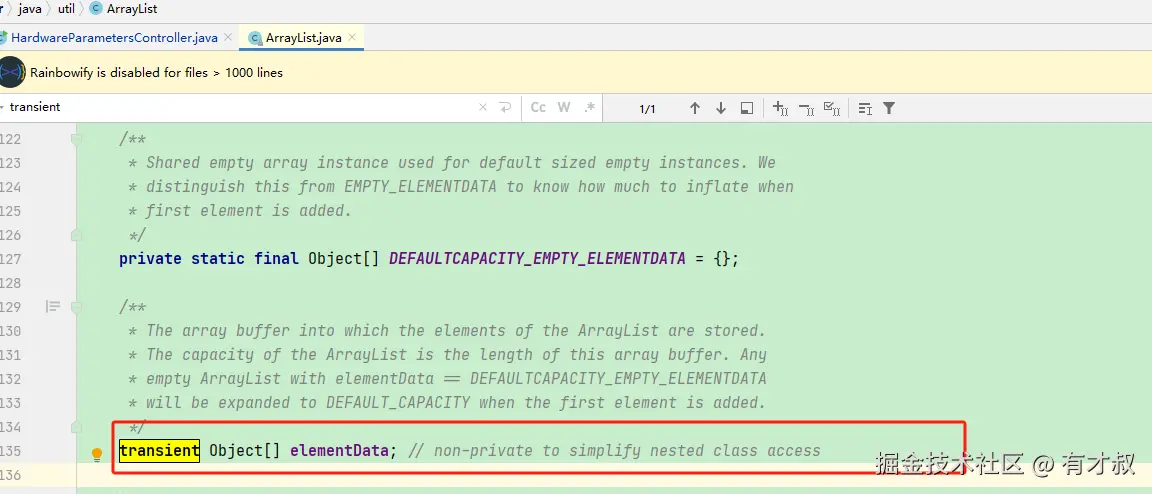Click fold end marker at line 134
Screen dimensions: 1152x494
click(x=75, y=427)
